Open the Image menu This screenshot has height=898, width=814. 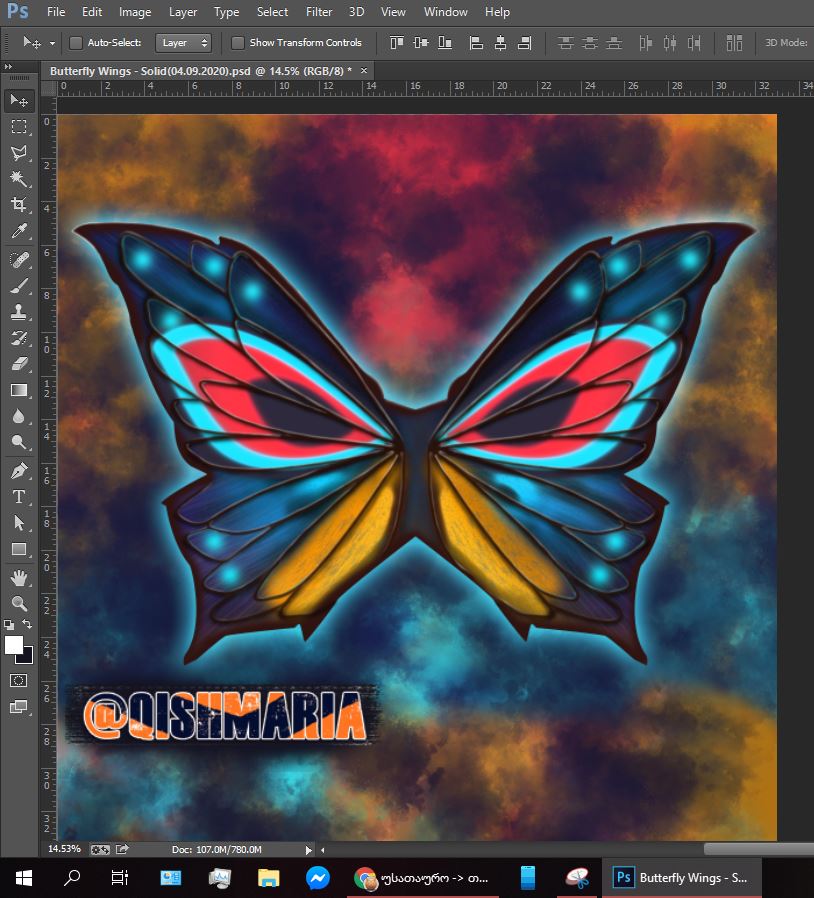pyautogui.click(x=135, y=12)
